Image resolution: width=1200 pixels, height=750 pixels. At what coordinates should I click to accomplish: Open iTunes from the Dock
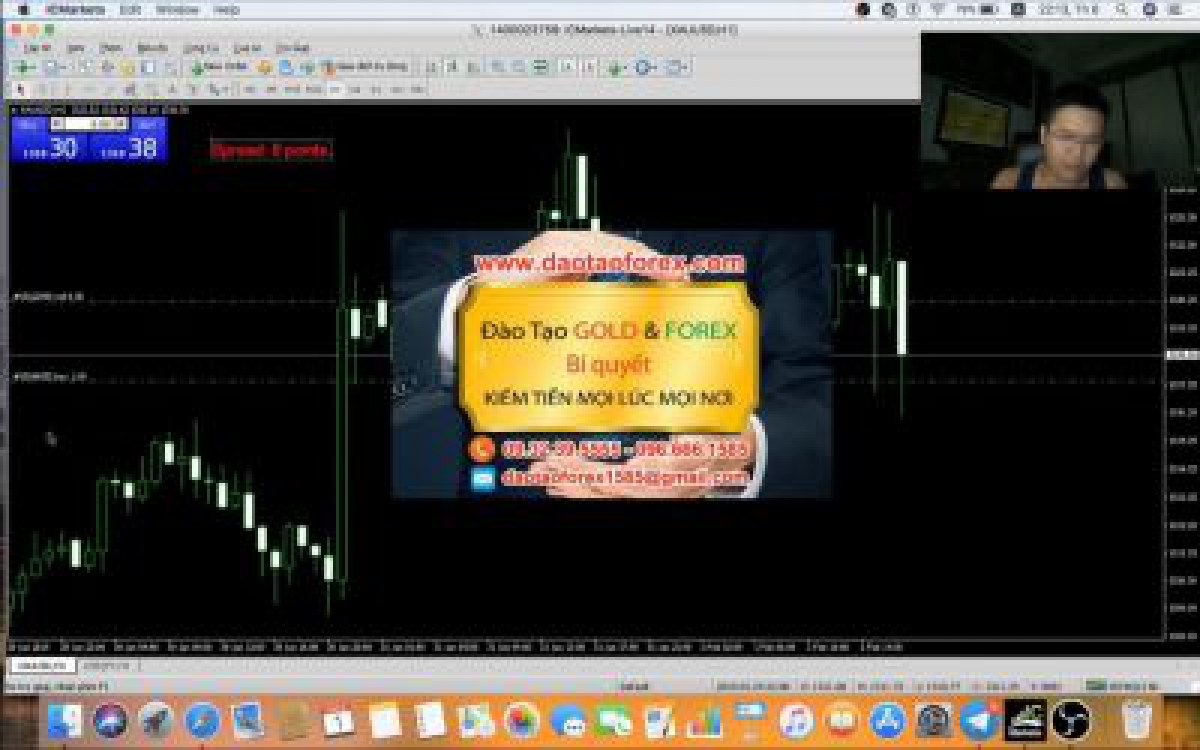[795, 720]
